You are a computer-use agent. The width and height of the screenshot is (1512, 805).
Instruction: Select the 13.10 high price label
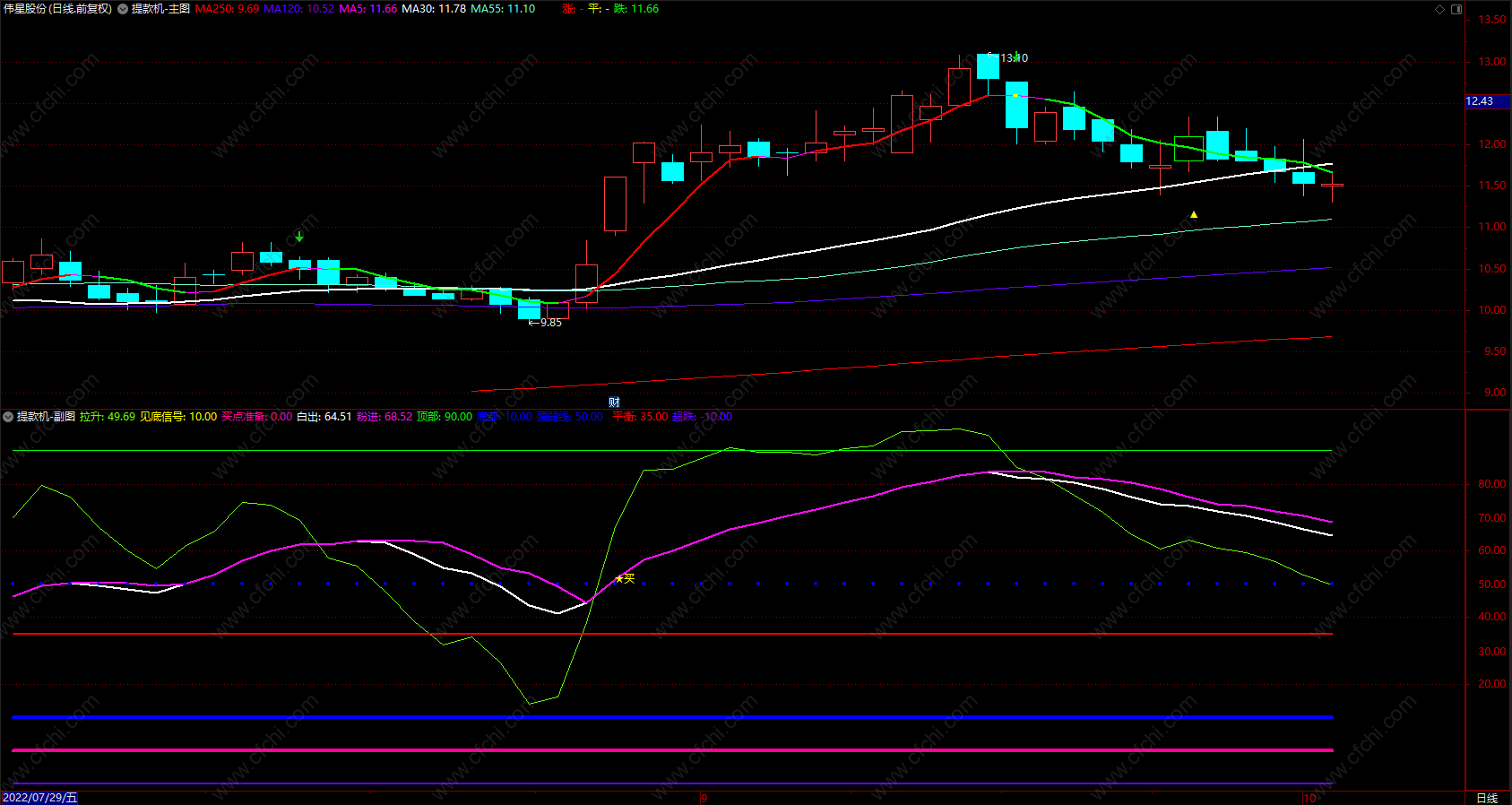(x=1014, y=58)
